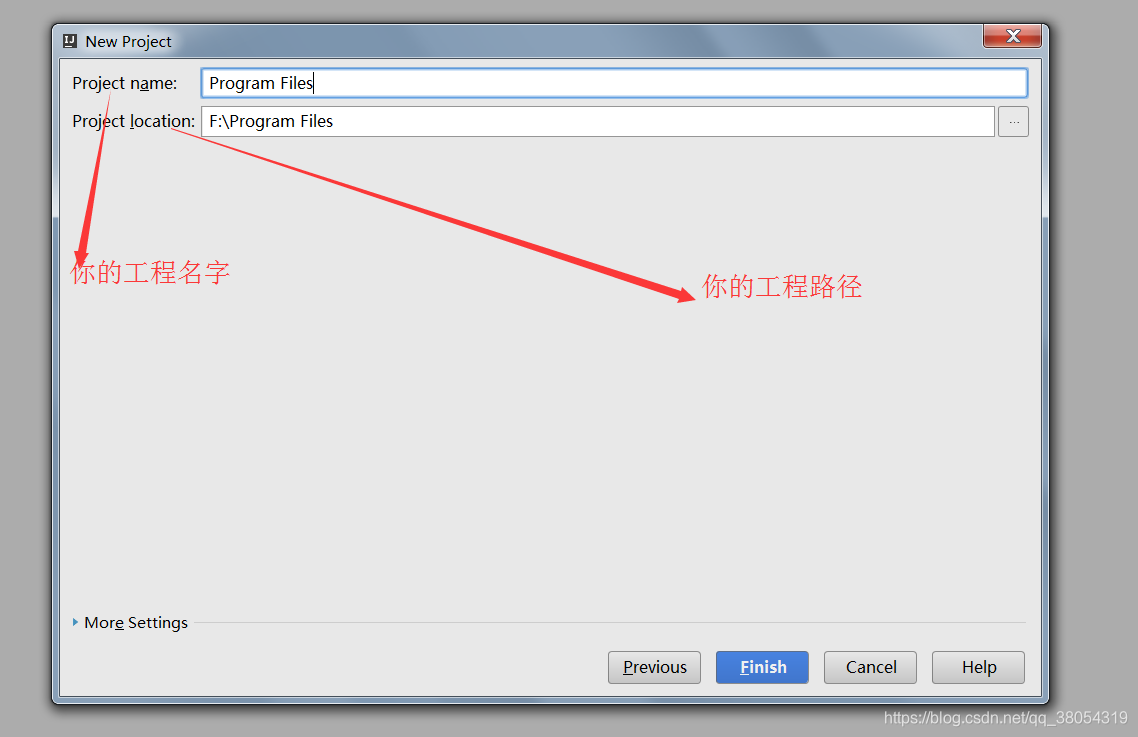Confirm project creation with Finish

(762, 667)
